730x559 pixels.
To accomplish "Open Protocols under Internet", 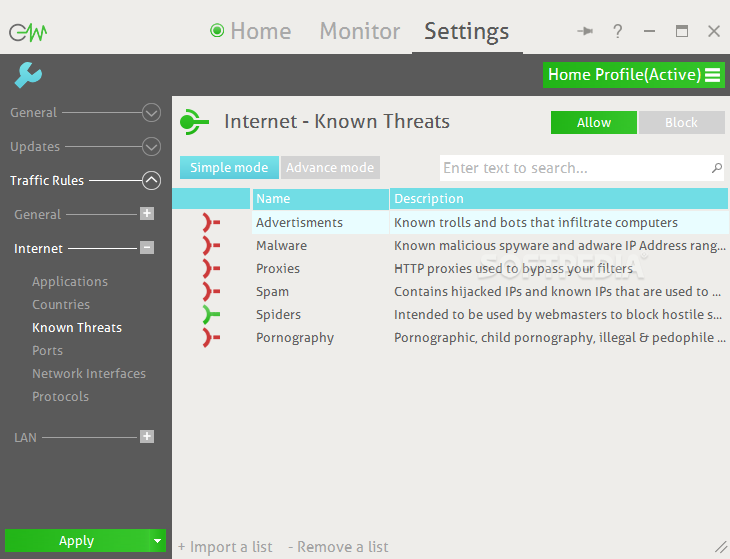I will click(x=61, y=397).
